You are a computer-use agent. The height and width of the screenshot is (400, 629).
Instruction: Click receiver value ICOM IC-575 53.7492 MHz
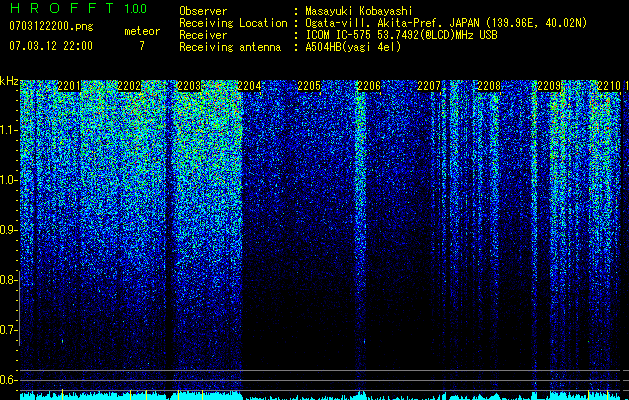pyautogui.click(x=401, y=35)
